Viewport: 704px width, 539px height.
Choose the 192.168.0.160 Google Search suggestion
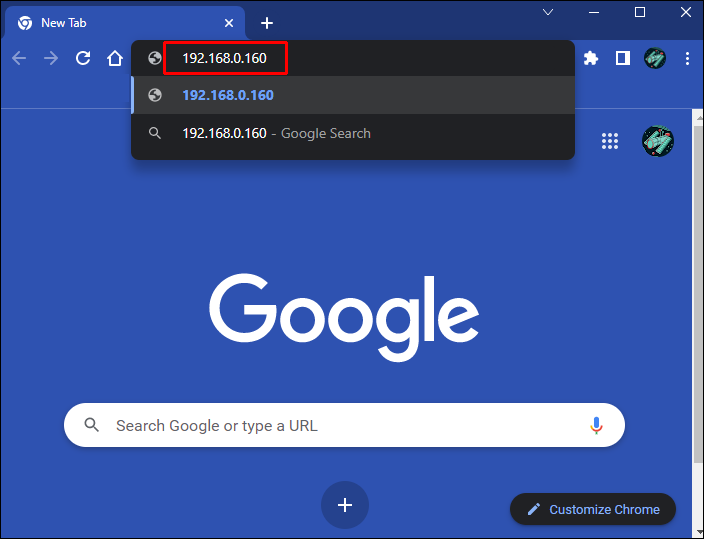(353, 133)
